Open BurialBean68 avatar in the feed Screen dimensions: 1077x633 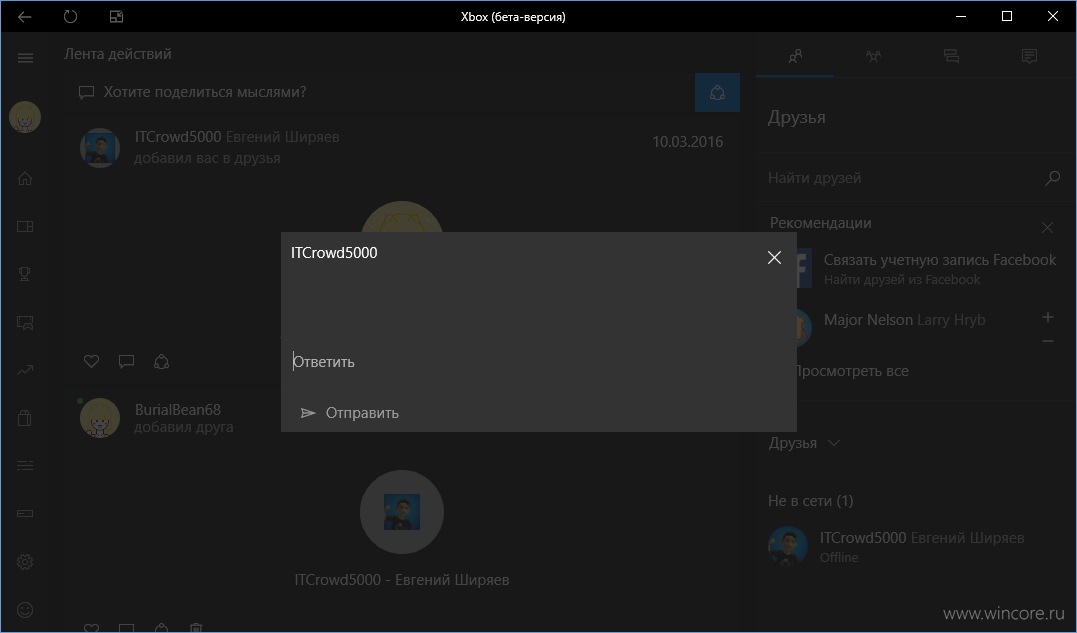tap(100, 417)
